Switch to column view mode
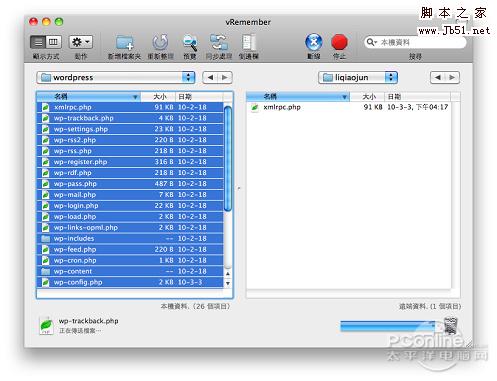This screenshot has width=497, height=381. pyautogui.click(x=53, y=42)
